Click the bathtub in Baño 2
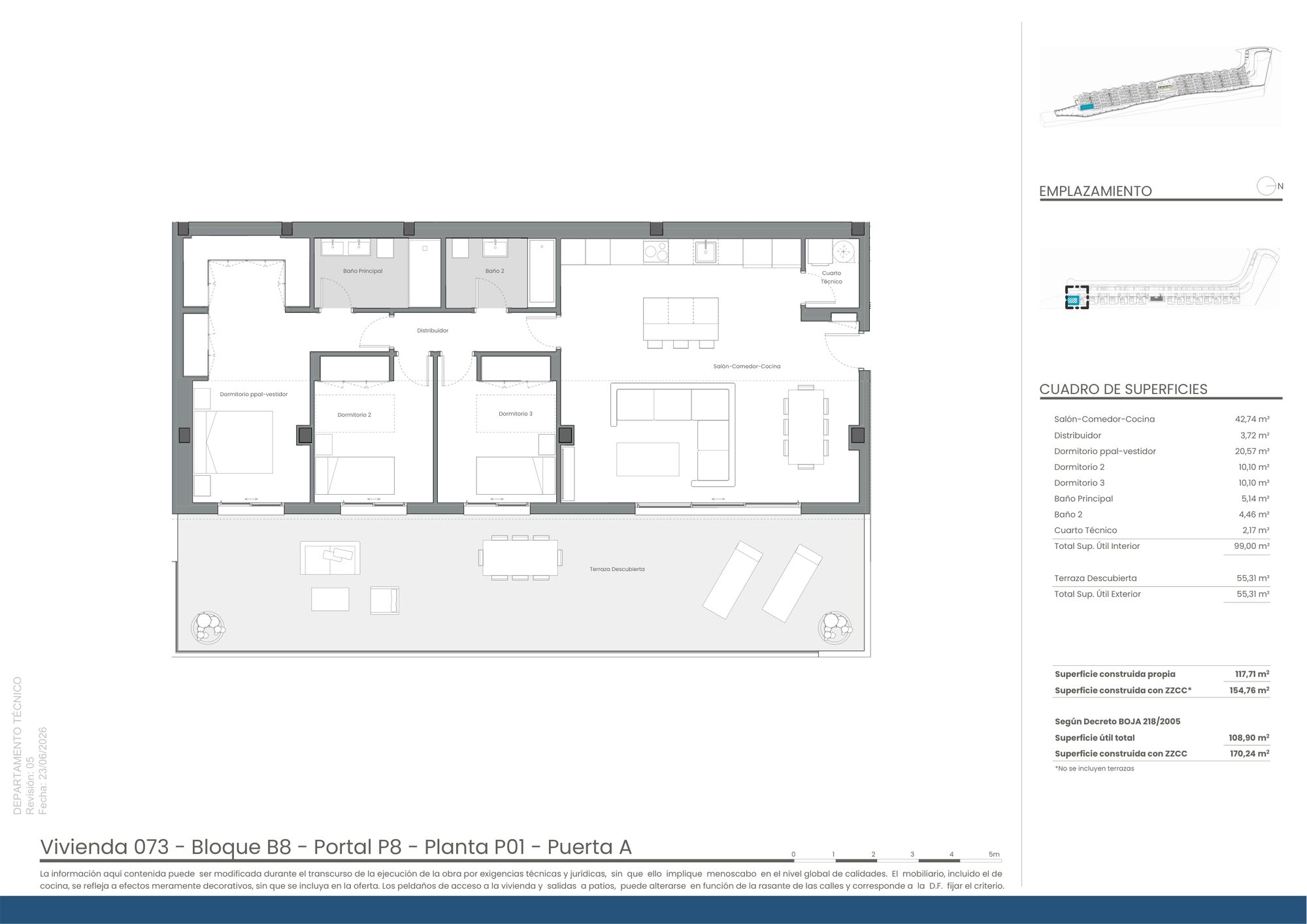The width and height of the screenshot is (1307, 924). 542,271
